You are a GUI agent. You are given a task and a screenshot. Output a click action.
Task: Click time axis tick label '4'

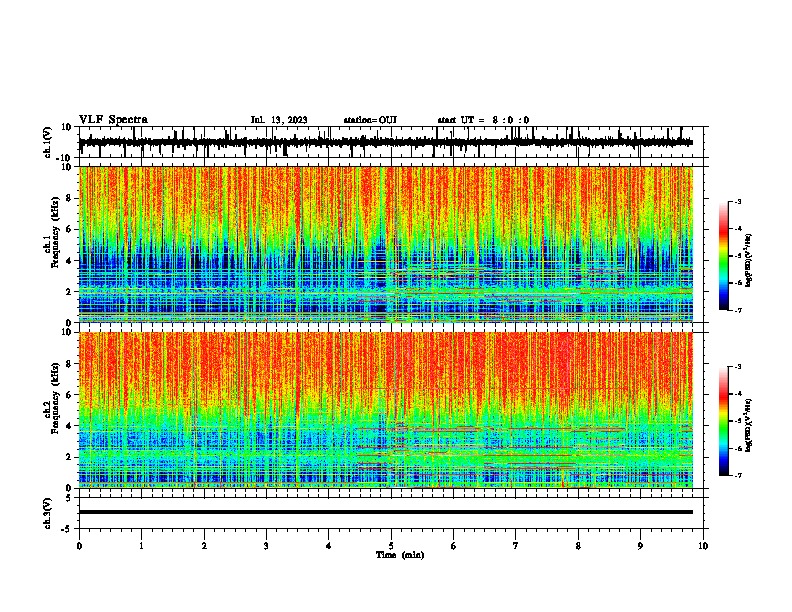click(329, 546)
